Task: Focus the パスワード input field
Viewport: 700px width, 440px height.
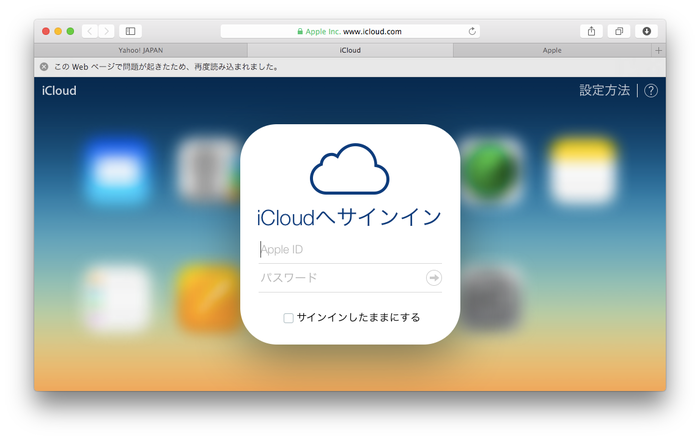Action: 341,278
